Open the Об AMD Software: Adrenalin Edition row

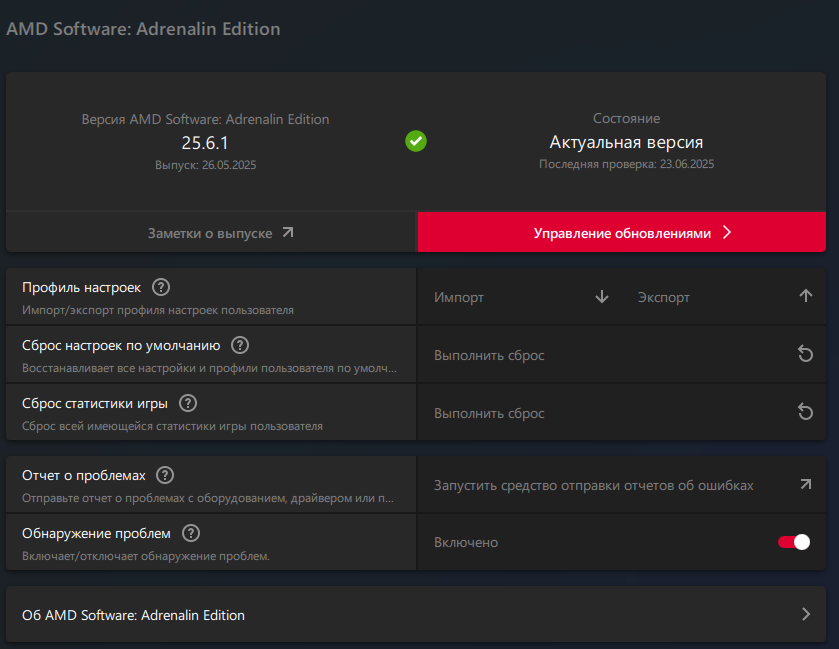tap(416, 614)
